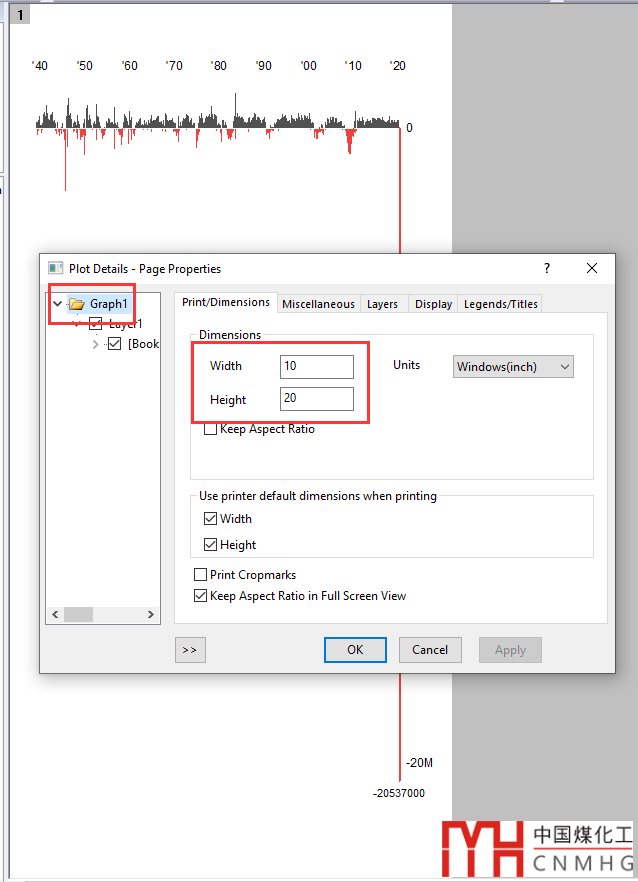638x882 pixels.
Task: Toggle Keep Aspect Ratio in Full Screen View
Action: (200, 596)
